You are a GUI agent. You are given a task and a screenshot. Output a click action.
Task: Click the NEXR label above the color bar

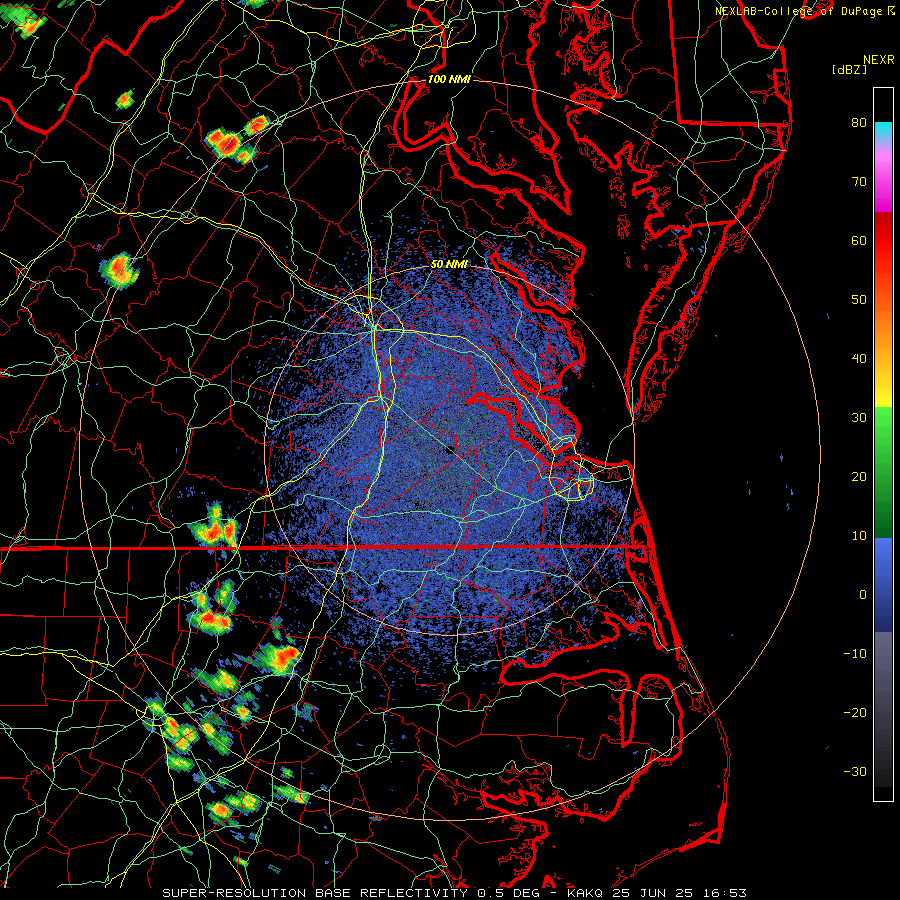coord(878,60)
